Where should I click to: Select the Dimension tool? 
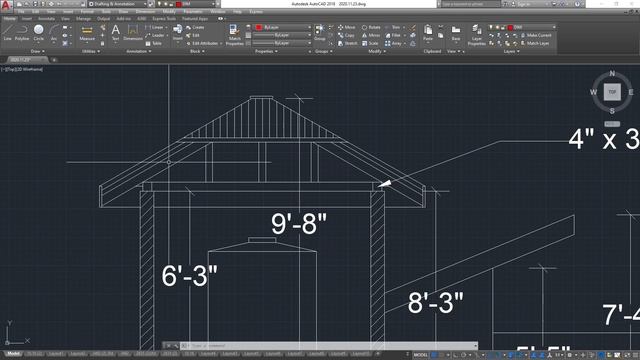point(133,32)
